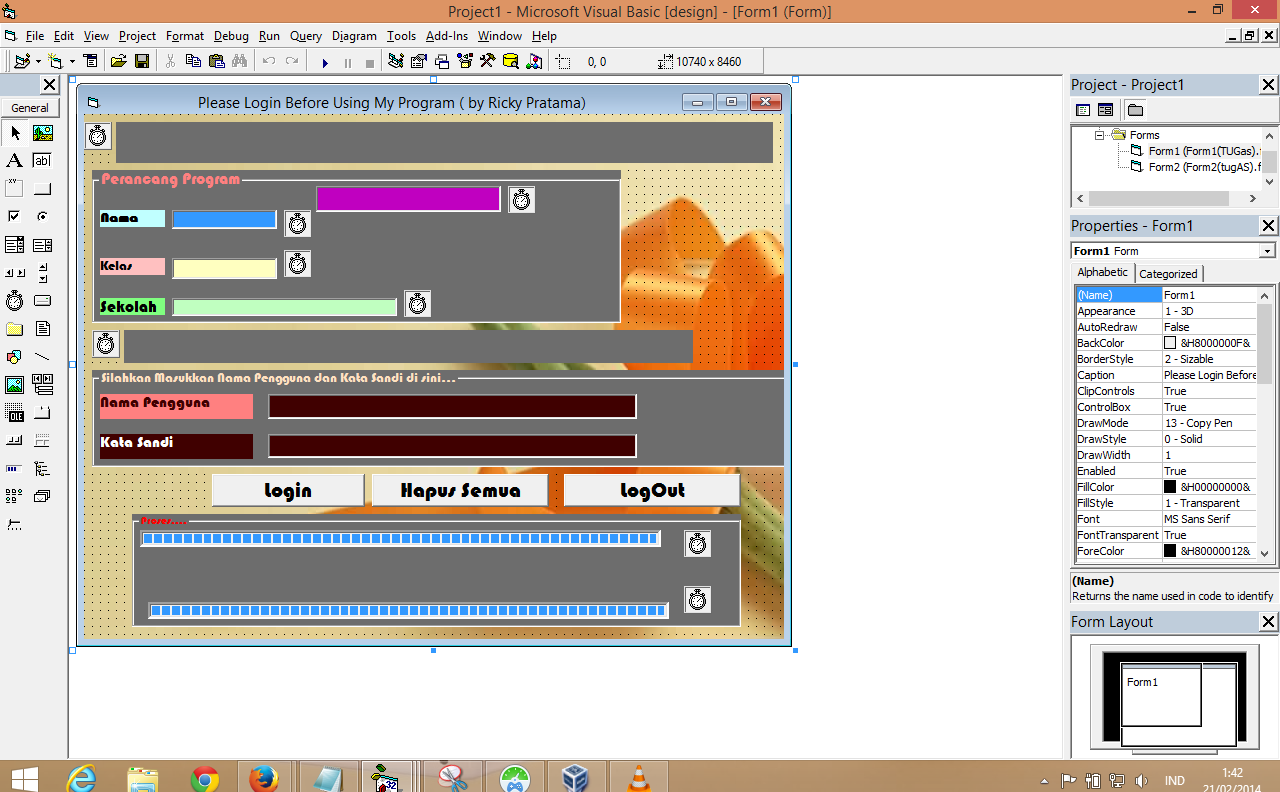Viewport: 1280px width, 792px height.
Task: Save the project with the floppy disk icon
Action: 142,62
